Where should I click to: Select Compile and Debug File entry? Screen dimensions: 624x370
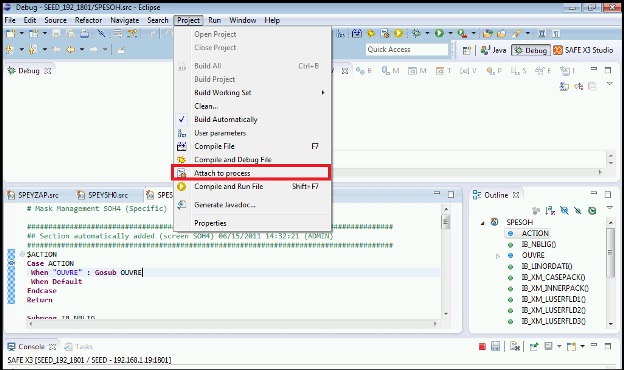(252, 160)
